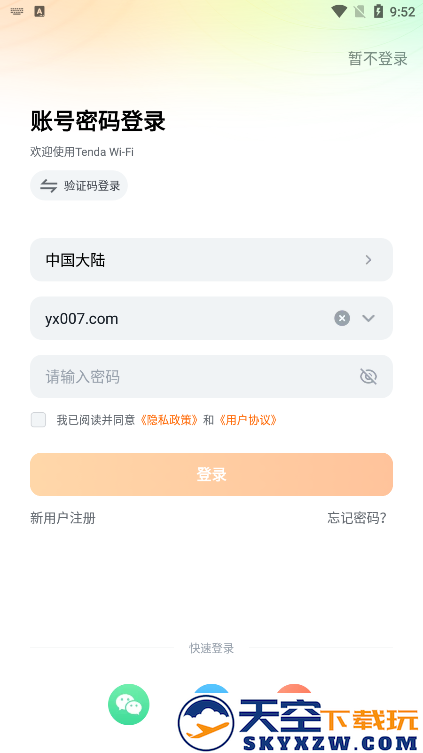Clear the account field with the X icon

(x=342, y=318)
